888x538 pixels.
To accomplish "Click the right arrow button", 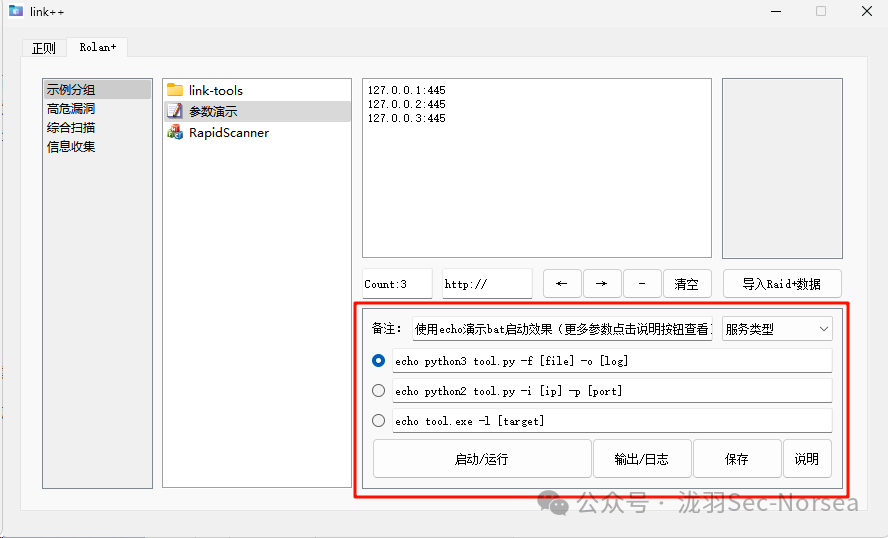I will pos(602,284).
